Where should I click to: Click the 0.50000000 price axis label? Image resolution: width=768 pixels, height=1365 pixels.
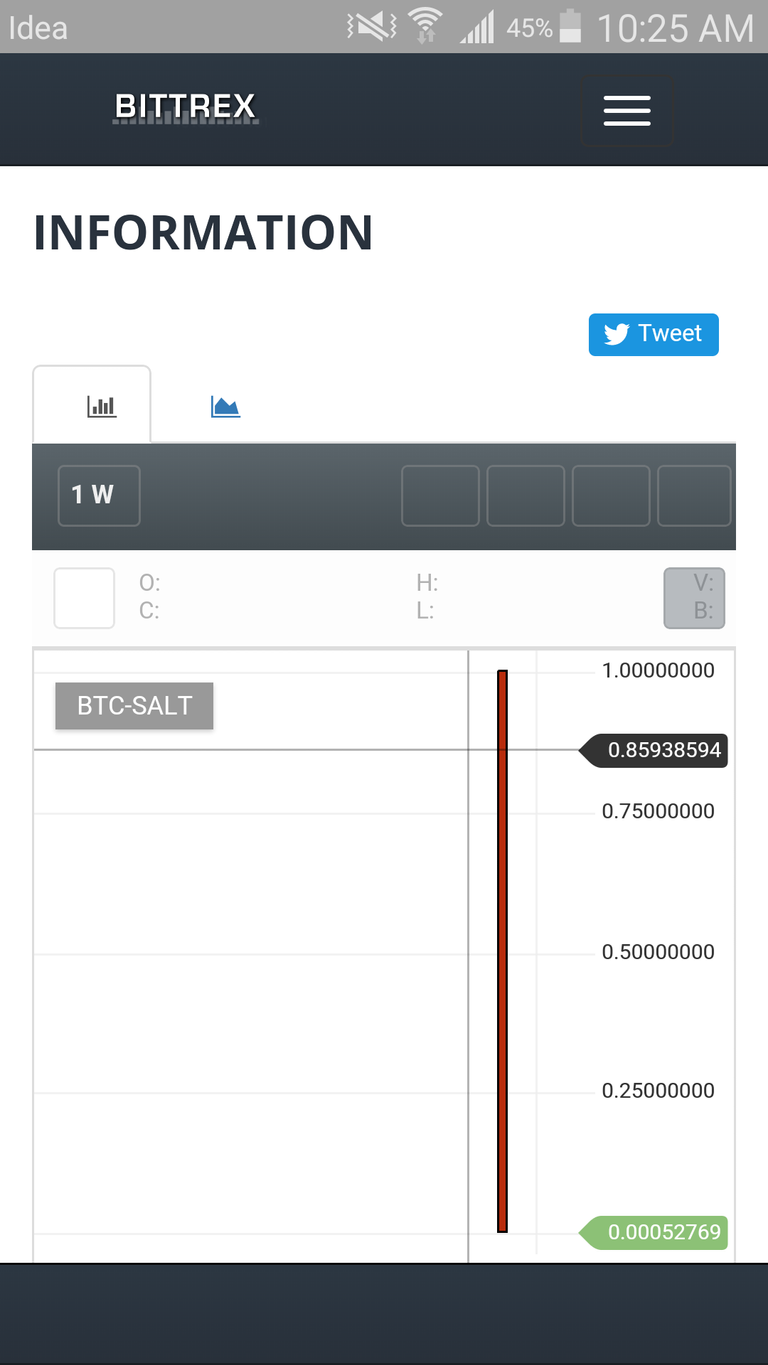pos(658,952)
